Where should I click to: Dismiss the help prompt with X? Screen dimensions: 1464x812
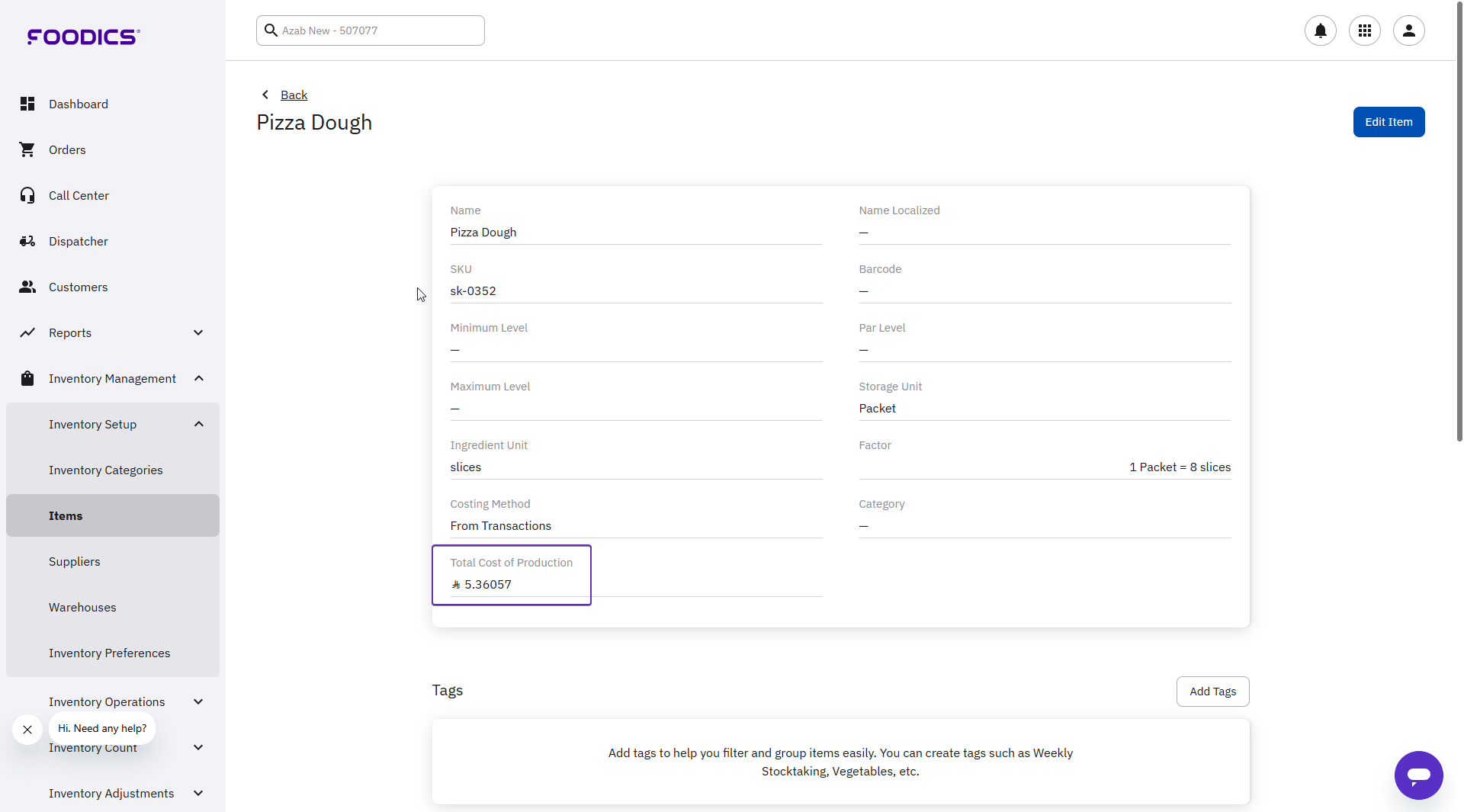[27, 730]
